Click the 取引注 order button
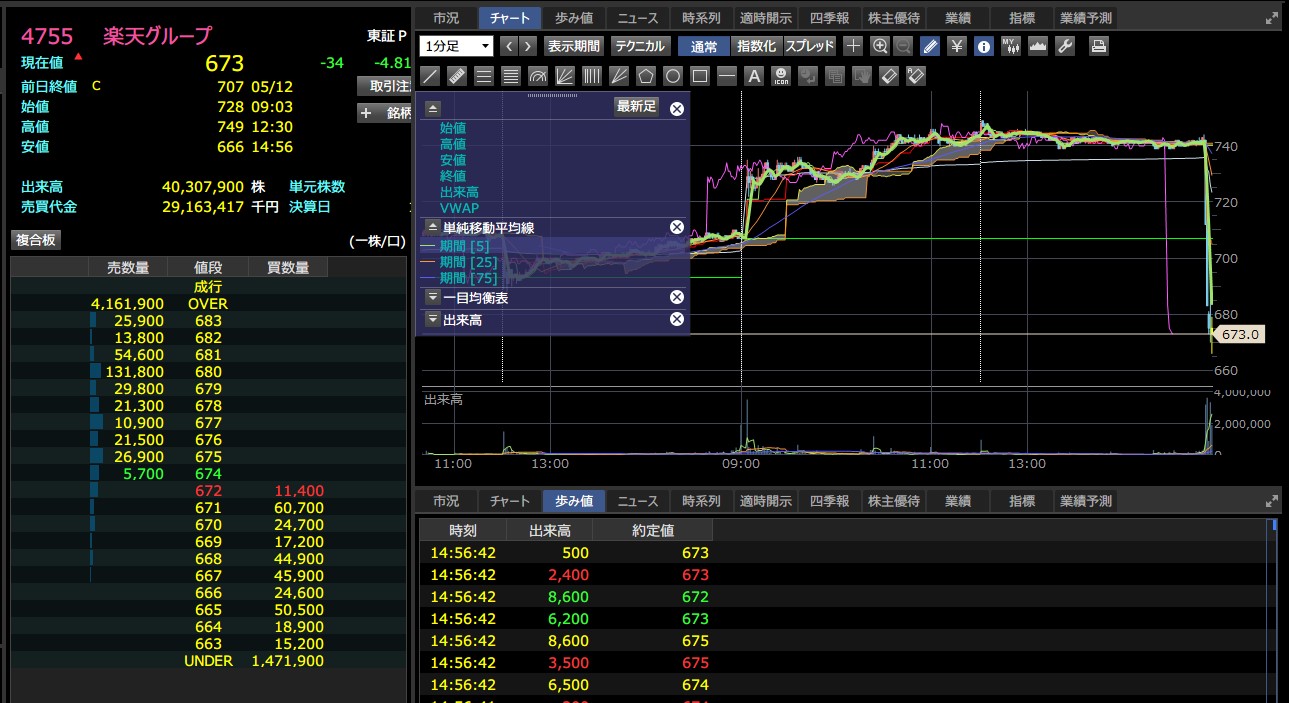Image resolution: width=1289 pixels, height=703 pixels. coord(384,86)
